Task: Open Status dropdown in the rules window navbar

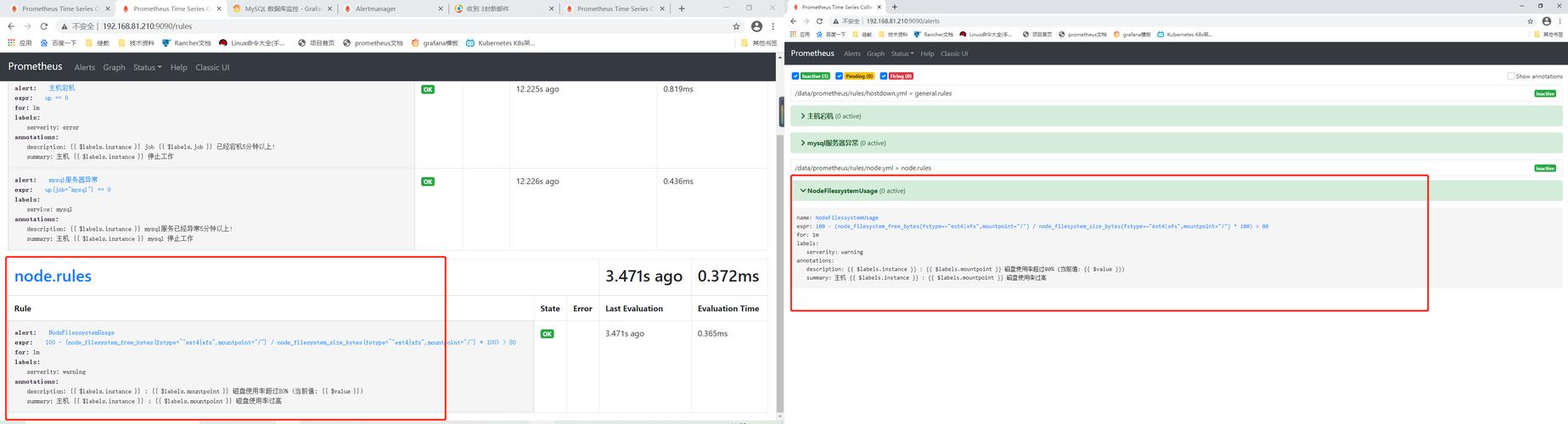Action: [147, 67]
